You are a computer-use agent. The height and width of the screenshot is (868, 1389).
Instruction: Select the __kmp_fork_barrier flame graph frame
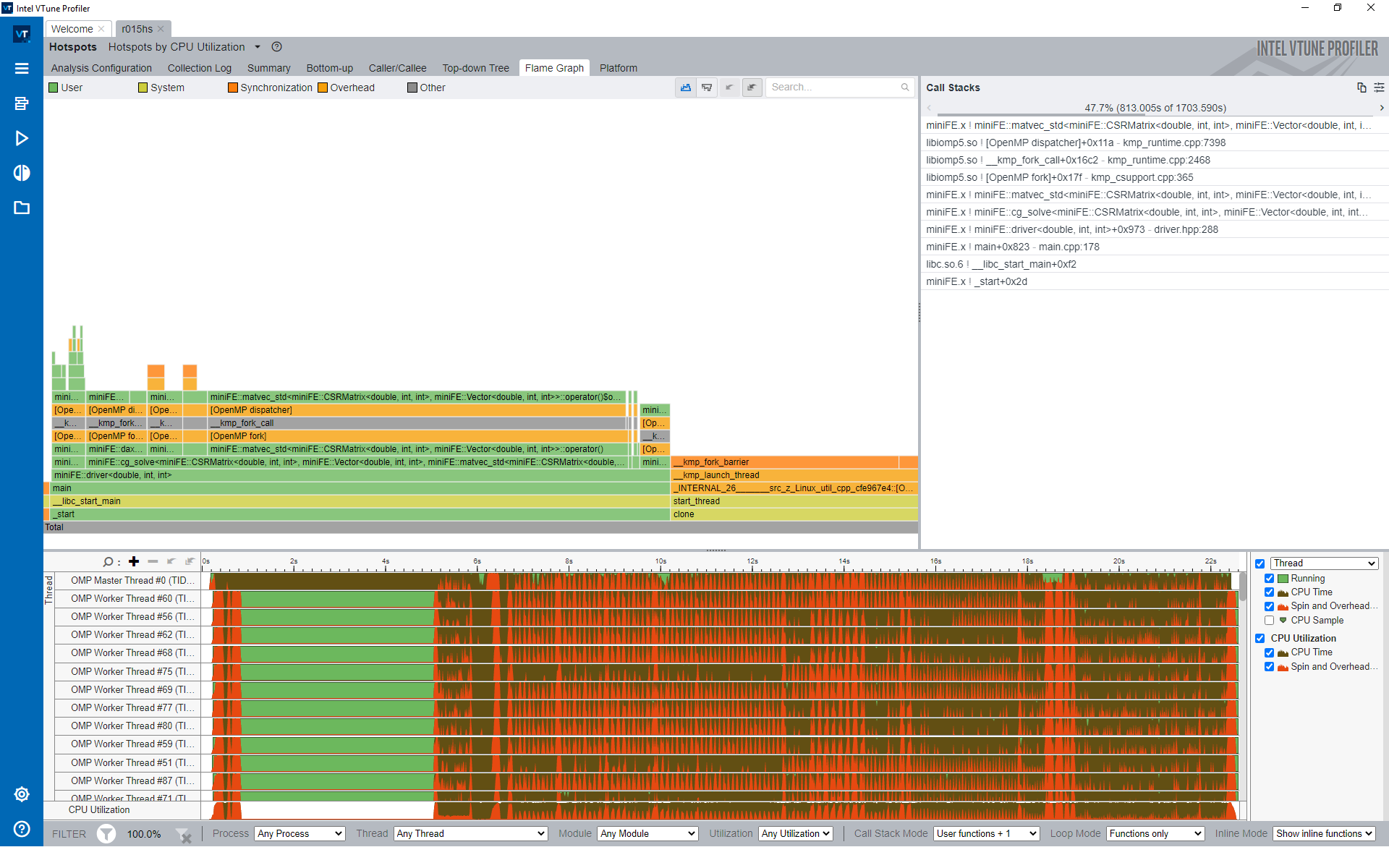point(785,462)
